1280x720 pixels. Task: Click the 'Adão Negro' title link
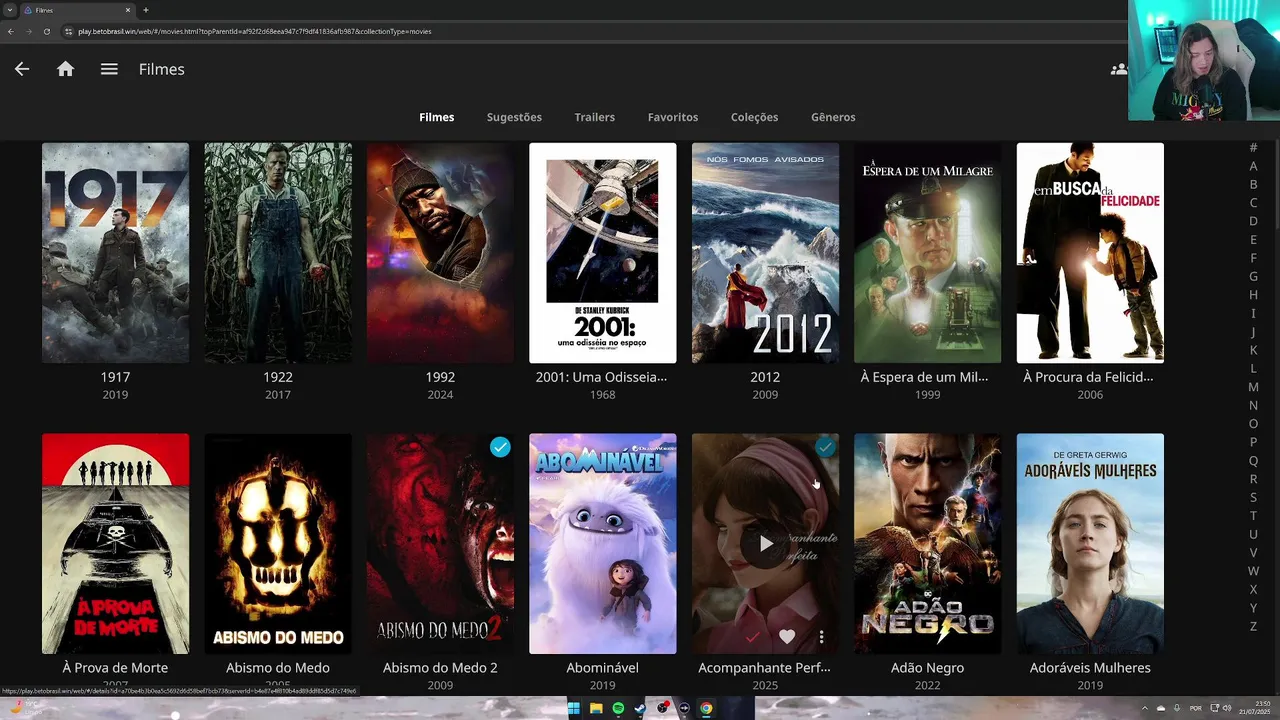(928, 668)
